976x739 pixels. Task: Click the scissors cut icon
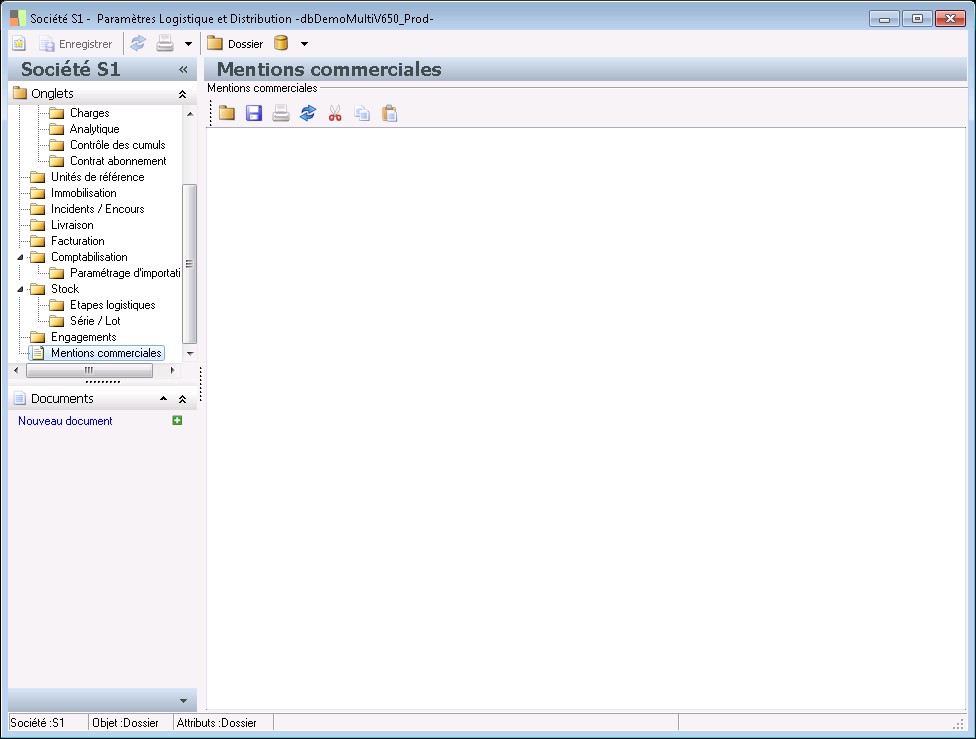[335, 114]
